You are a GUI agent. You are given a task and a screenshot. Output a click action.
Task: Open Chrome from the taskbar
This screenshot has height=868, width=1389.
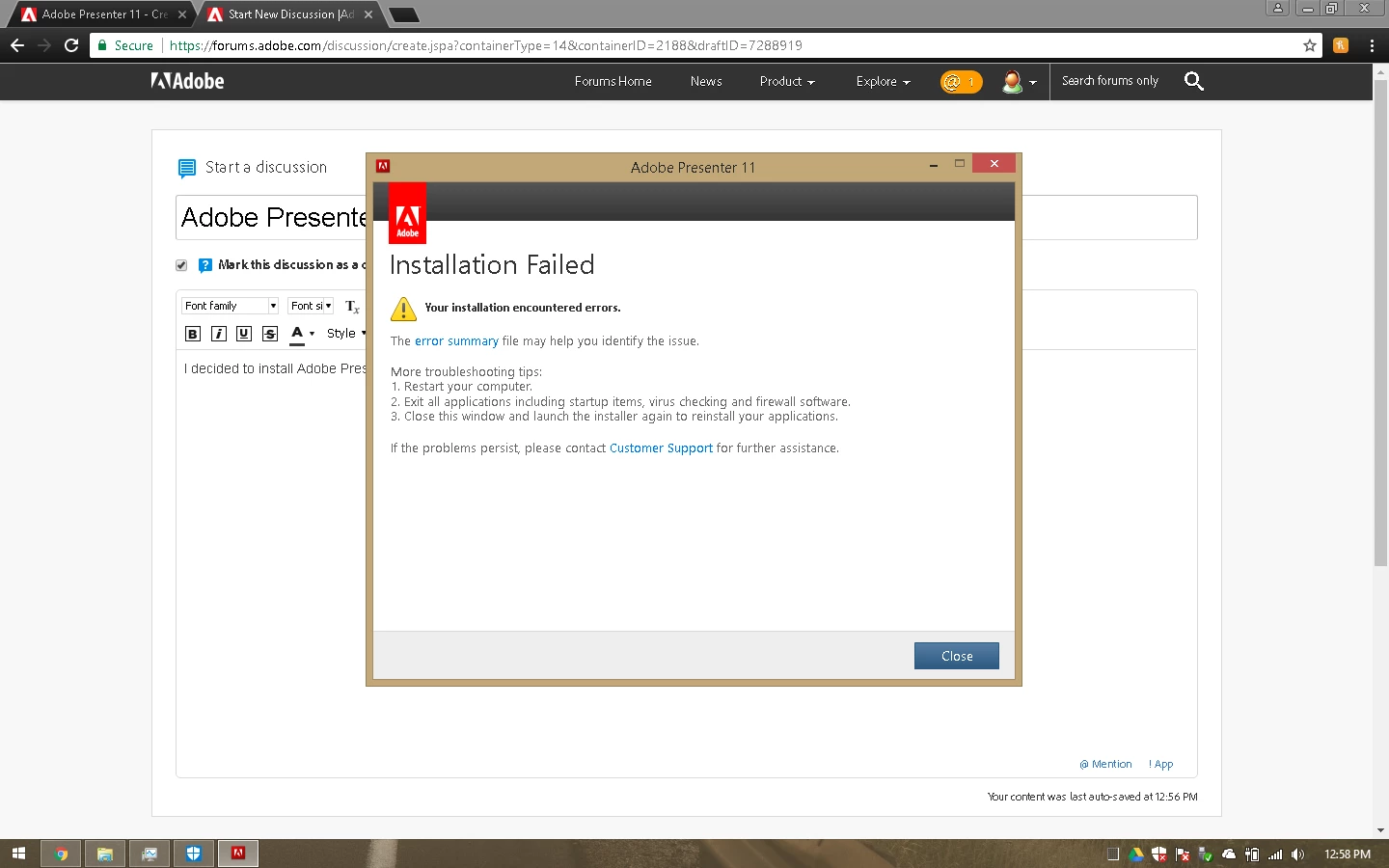(x=61, y=854)
